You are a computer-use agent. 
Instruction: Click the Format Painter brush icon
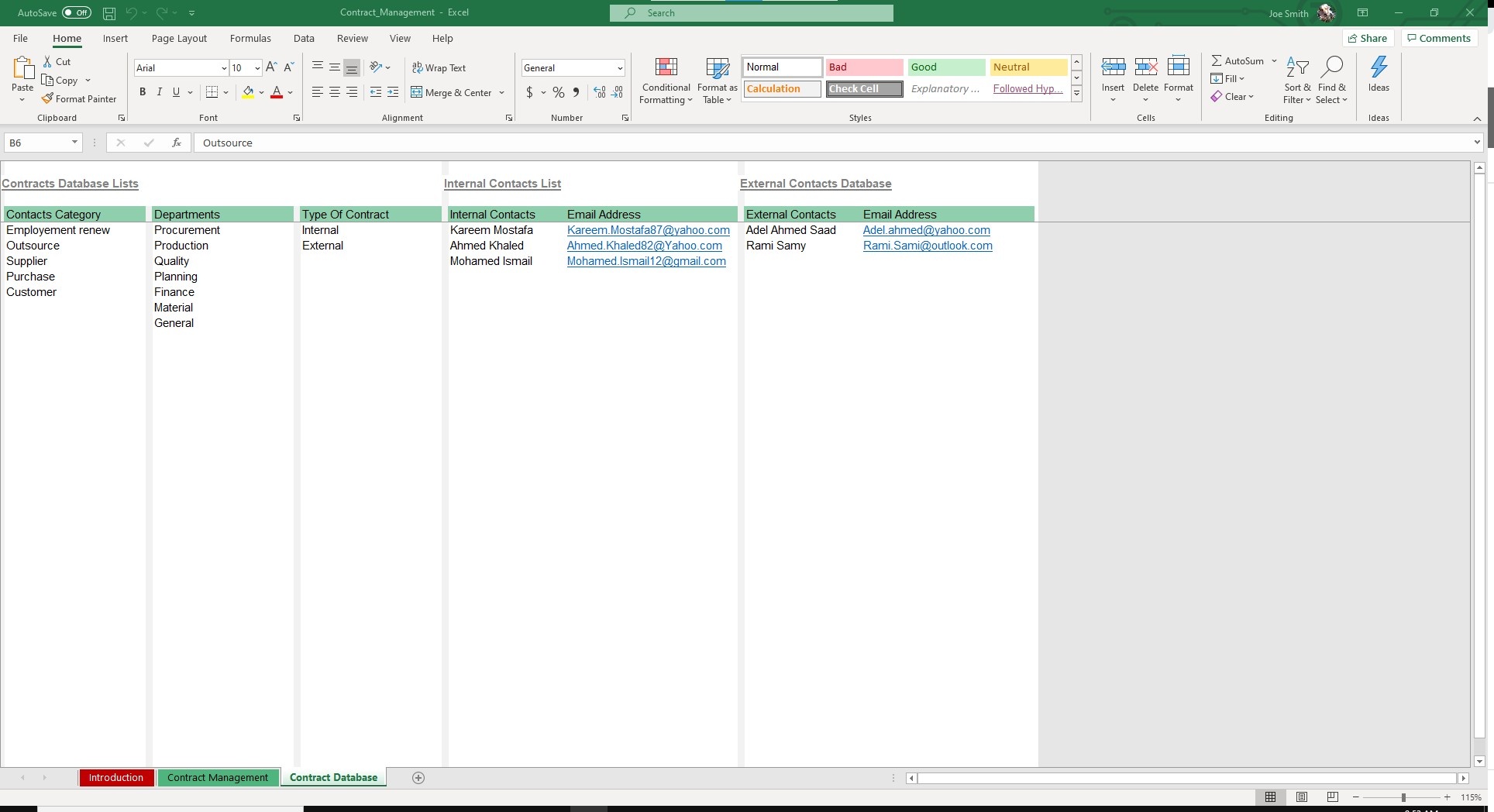pos(47,98)
